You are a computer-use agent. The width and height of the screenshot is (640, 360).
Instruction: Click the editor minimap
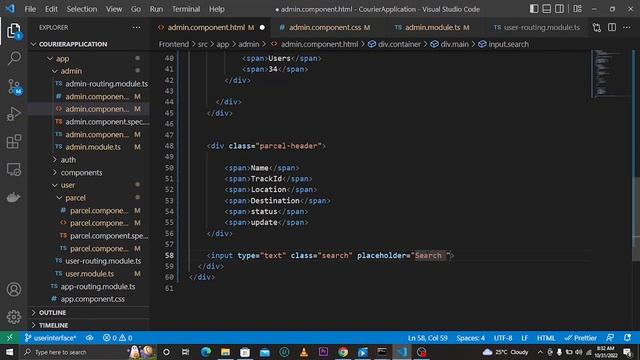[610, 73]
